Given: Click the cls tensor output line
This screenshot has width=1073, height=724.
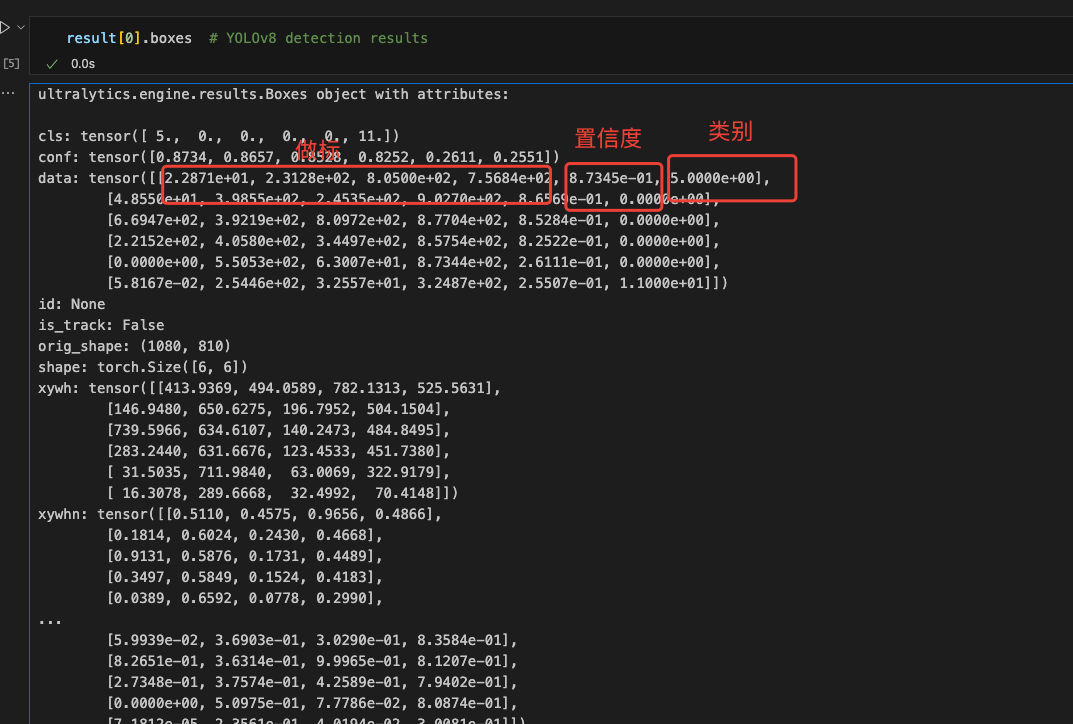Looking at the screenshot, I should point(218,136).
